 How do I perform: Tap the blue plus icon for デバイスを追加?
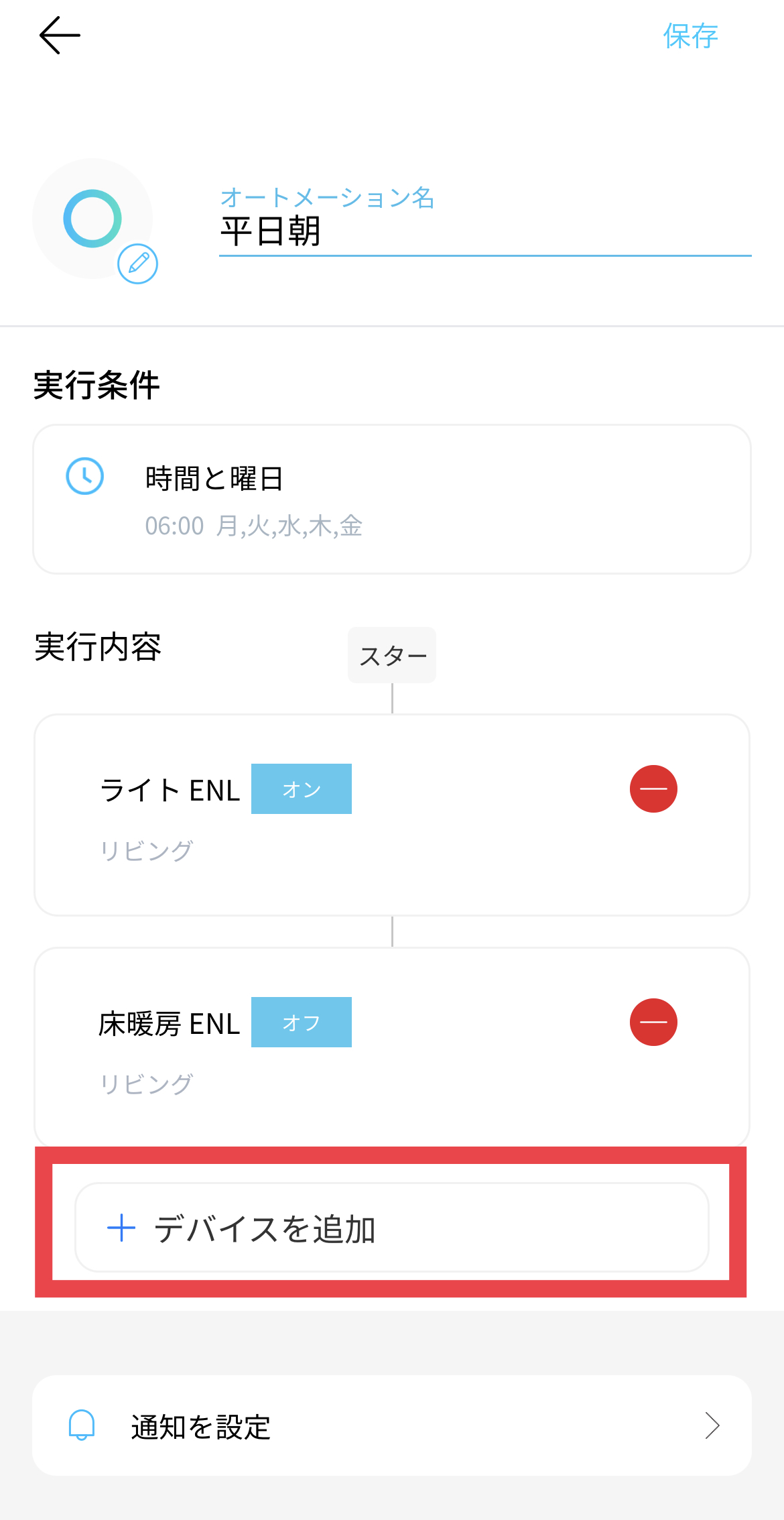click(x=121, y=1228)
